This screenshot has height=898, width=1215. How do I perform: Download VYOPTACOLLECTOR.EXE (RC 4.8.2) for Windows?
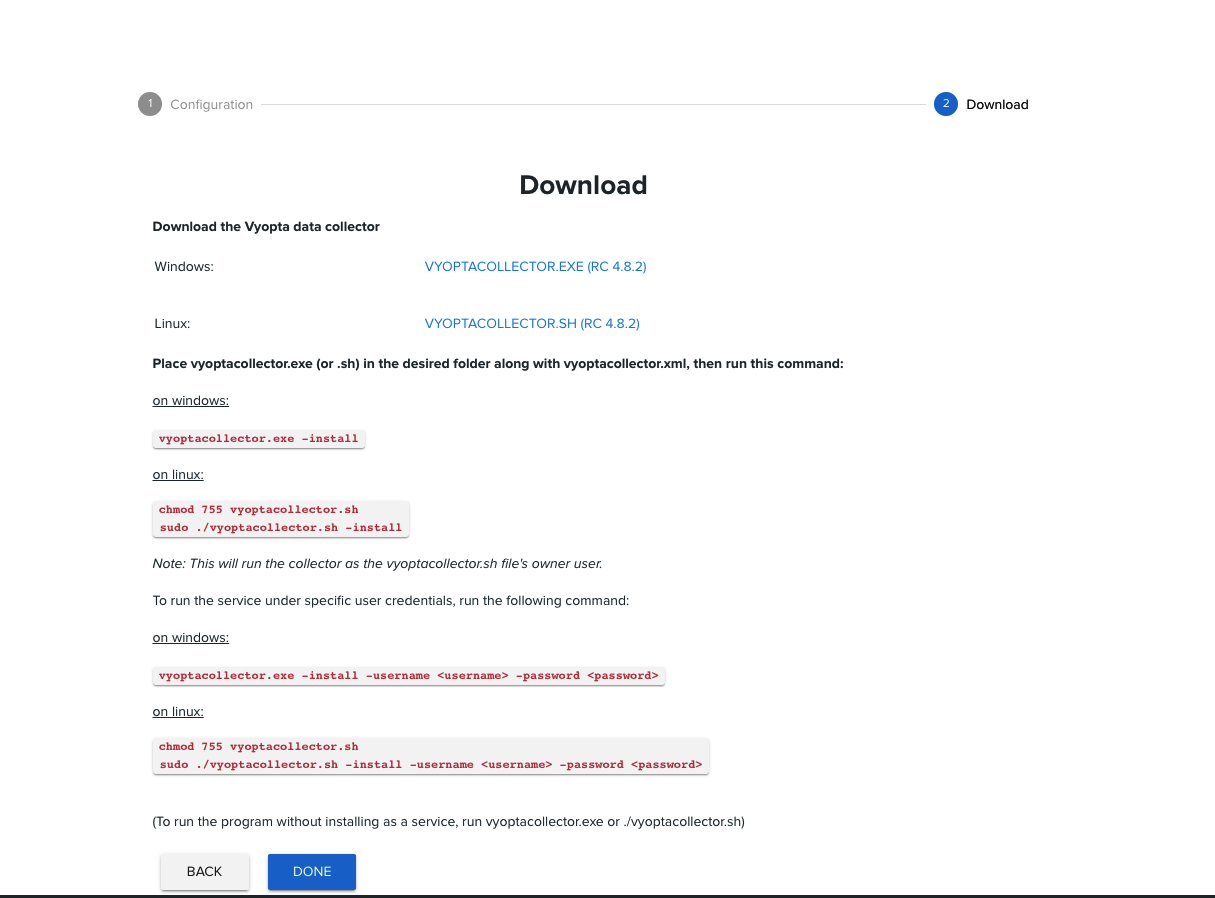coord(536,267)
